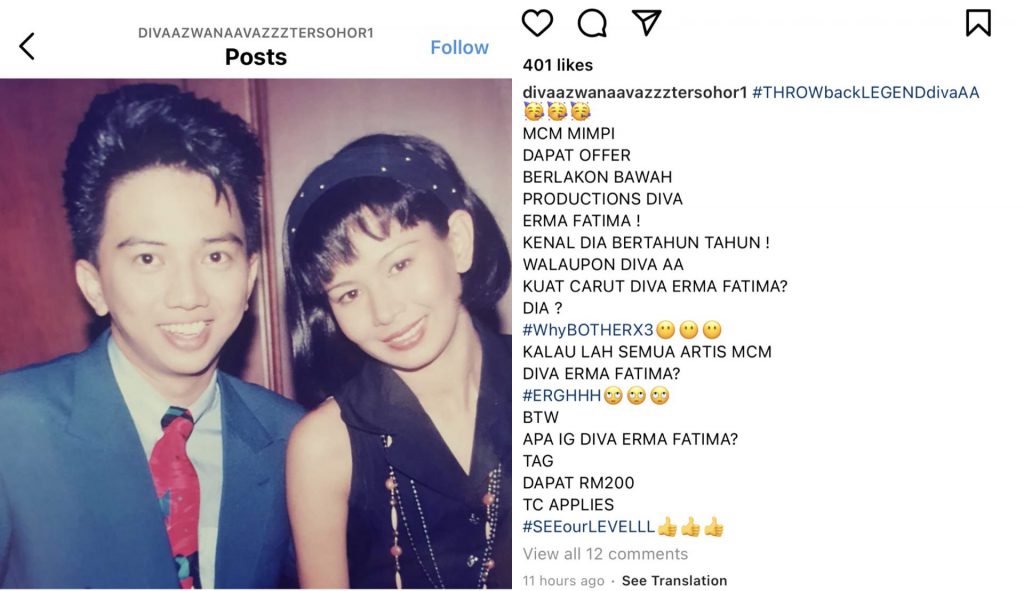
Task: Open divaazwanaavazzztersohor1 profile from caption
Action: [x=635, y=92]
